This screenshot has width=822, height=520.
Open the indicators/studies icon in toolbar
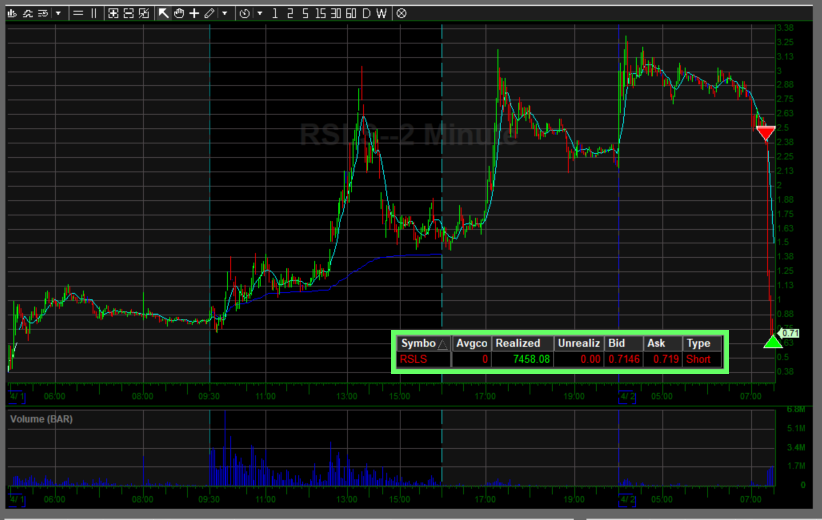(27, 13)
